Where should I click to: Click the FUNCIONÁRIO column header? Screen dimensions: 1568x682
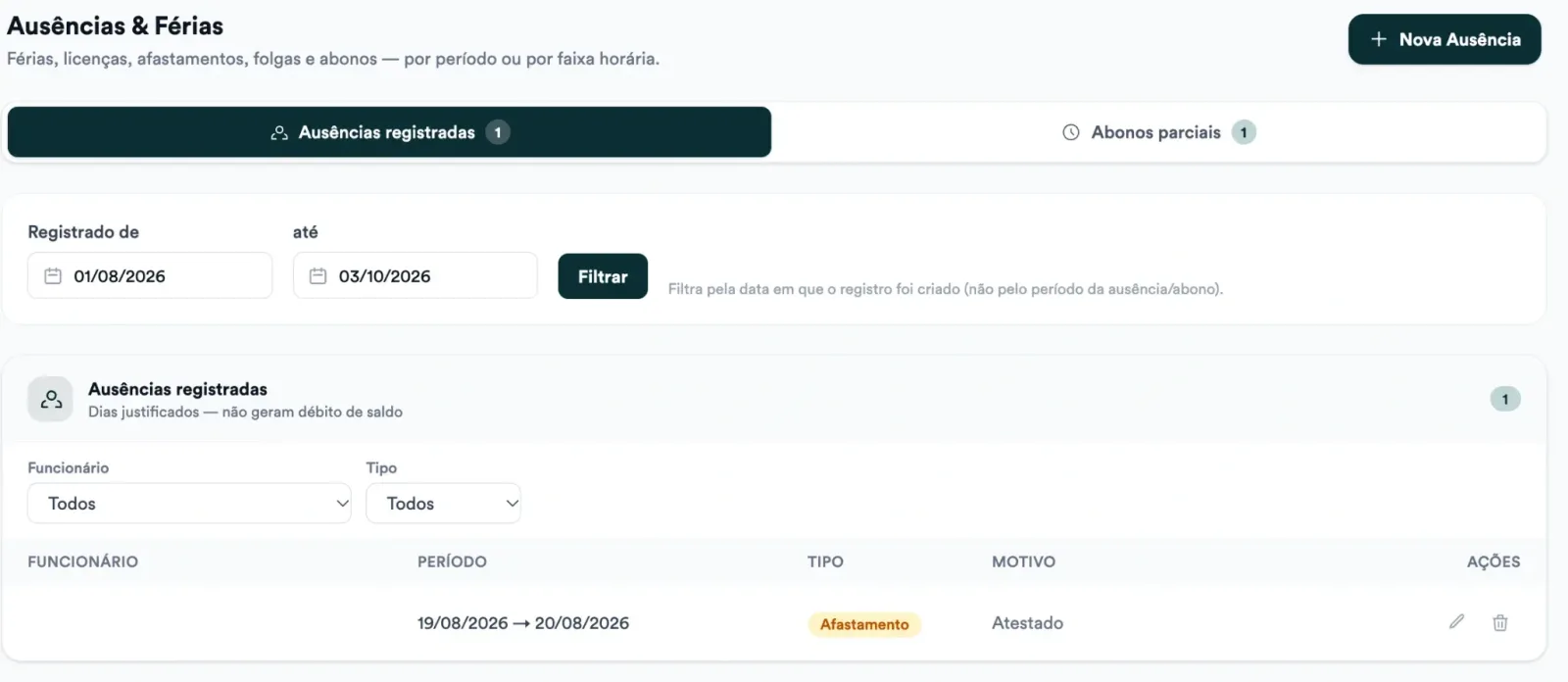coord(83,561)
